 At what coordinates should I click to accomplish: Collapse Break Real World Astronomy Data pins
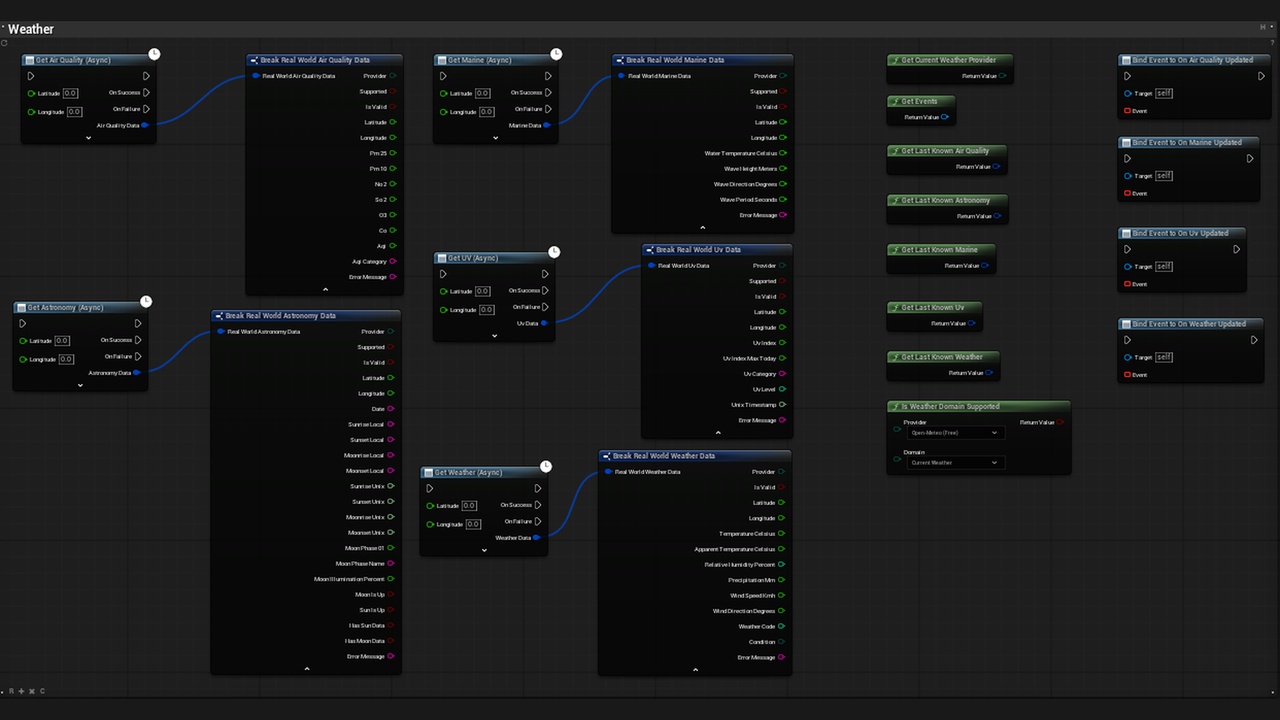(x=306, y=668)
